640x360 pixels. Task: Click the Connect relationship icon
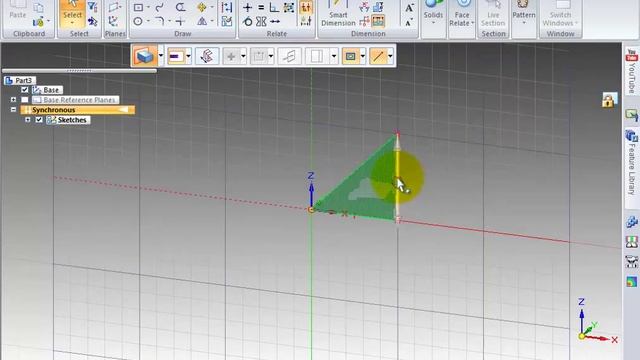coord(247,7)
